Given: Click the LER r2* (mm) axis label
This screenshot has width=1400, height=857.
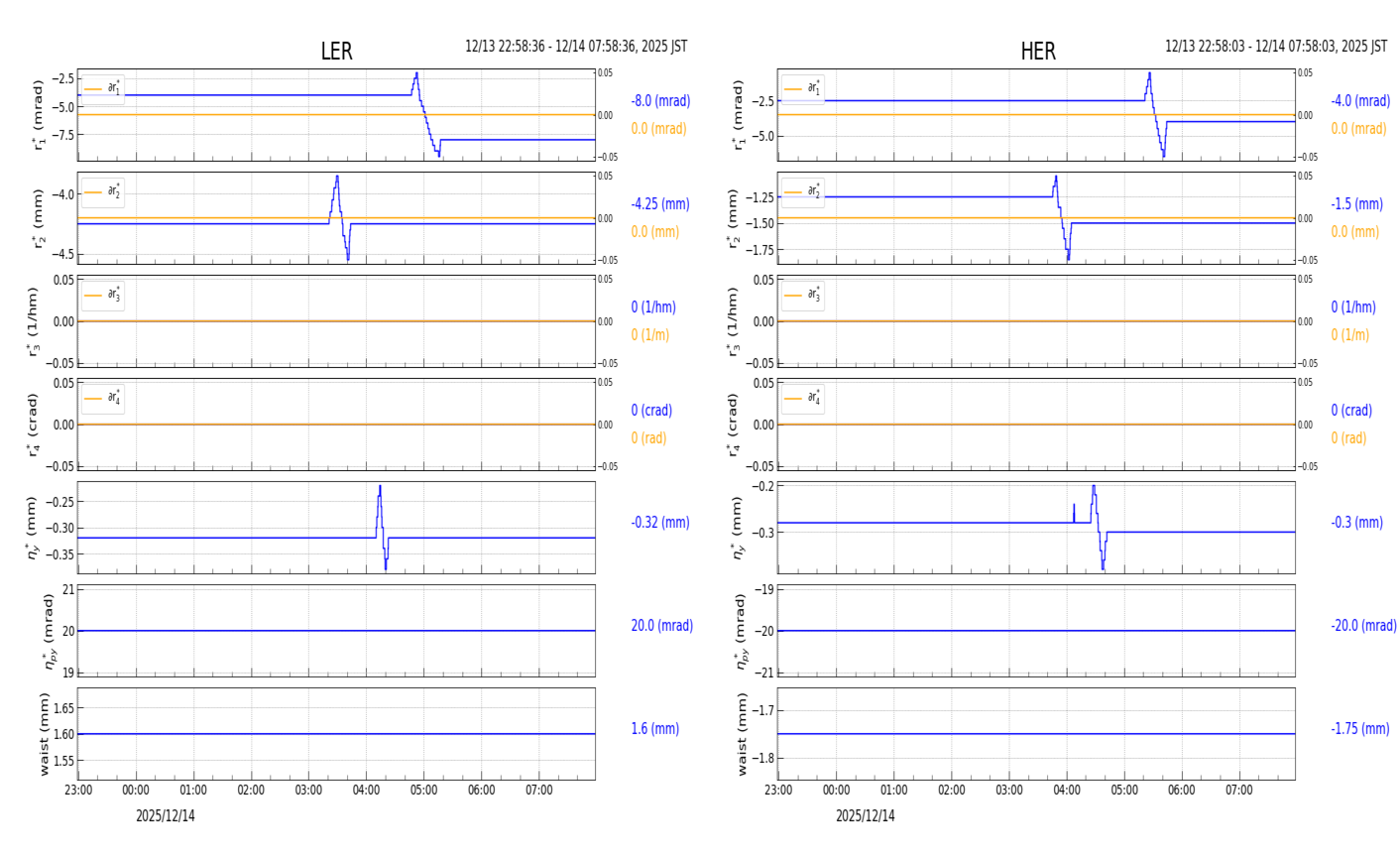Looking at the screenshot, I should 39,218.
